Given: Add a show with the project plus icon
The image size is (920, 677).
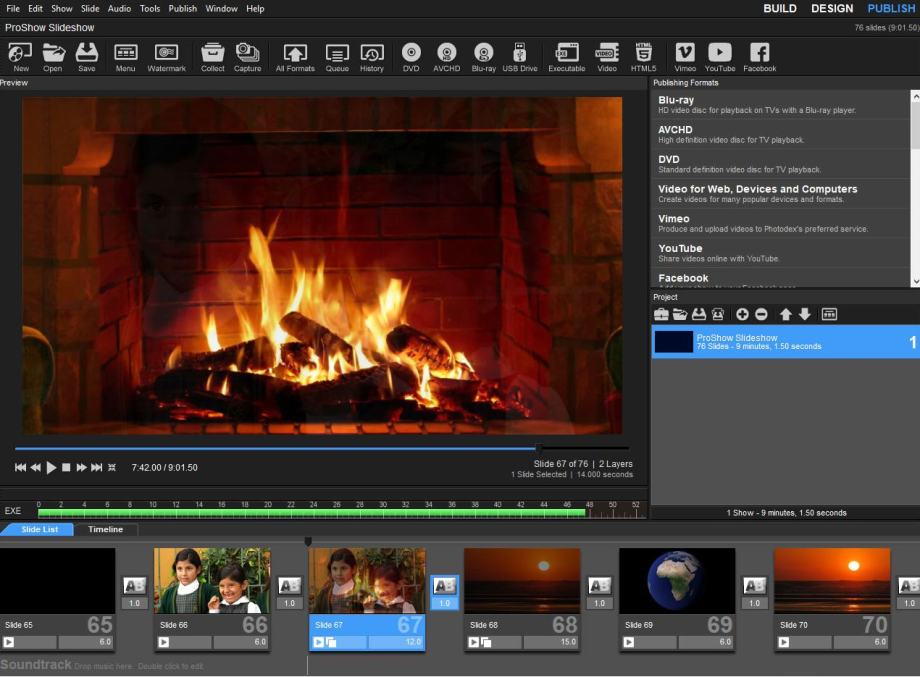Looking at the screenshot, I should [x=742, y=314].
